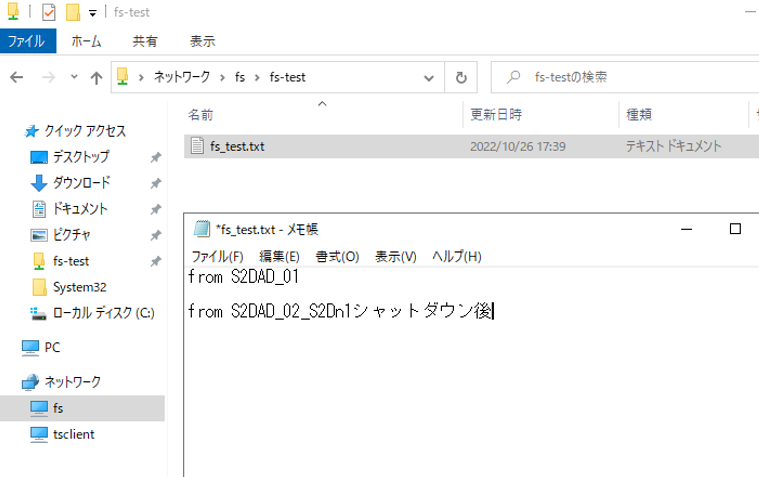Sort by 種類 column header
Screen dimensions: 759x477
pyautogui.click(x=639, y=115)
